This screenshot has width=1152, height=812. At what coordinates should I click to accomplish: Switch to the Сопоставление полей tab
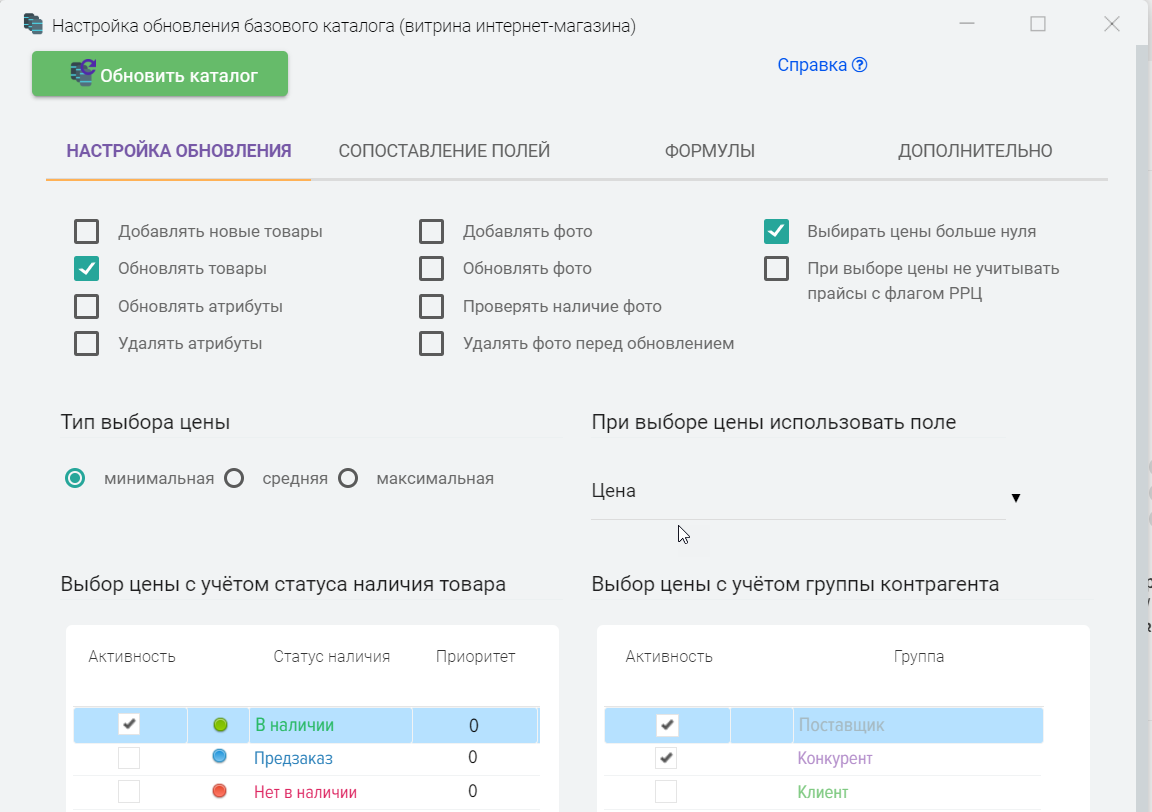click(x=444, y=152)
